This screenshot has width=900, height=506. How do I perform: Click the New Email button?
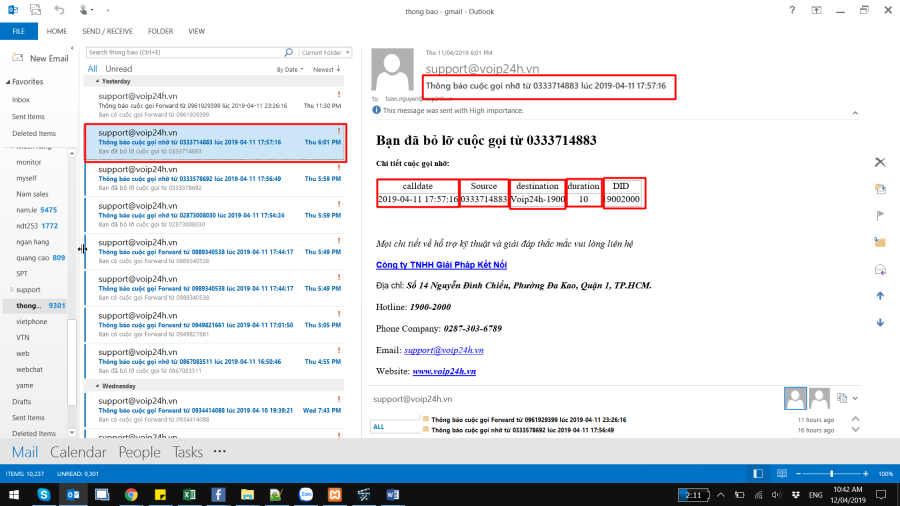point(41,59)
